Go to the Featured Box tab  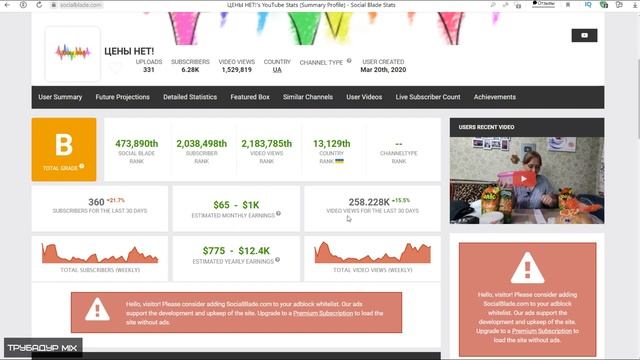[x=250, y=97]
